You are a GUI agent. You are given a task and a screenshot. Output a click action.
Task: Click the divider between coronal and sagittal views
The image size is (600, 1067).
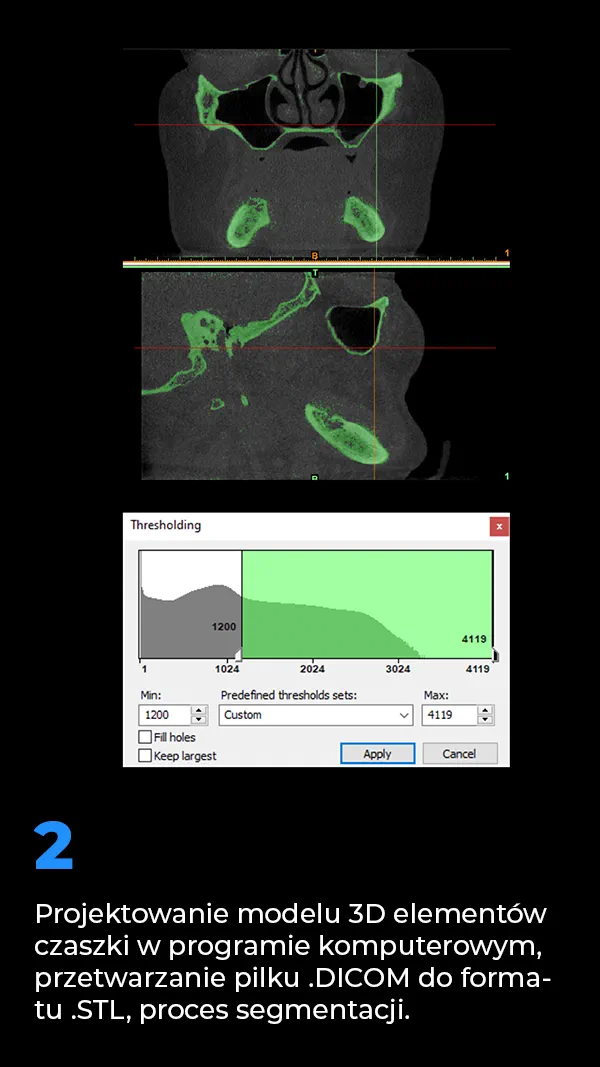pyautogui.click(x=316, y=264)
